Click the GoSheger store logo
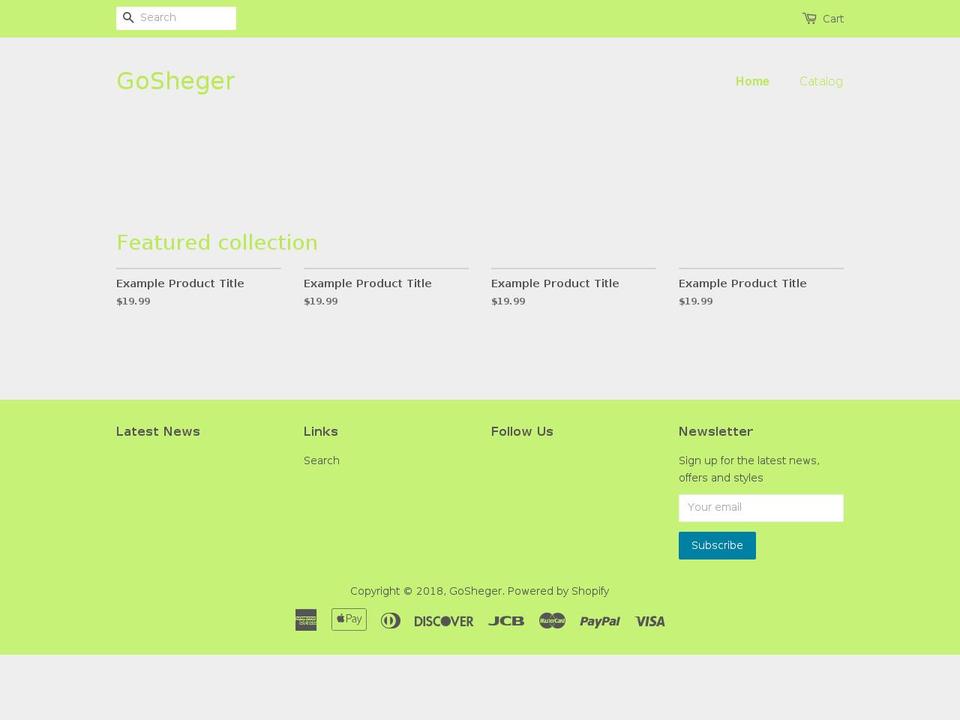This screenshot has width=960, height=720. coord(176,81)
